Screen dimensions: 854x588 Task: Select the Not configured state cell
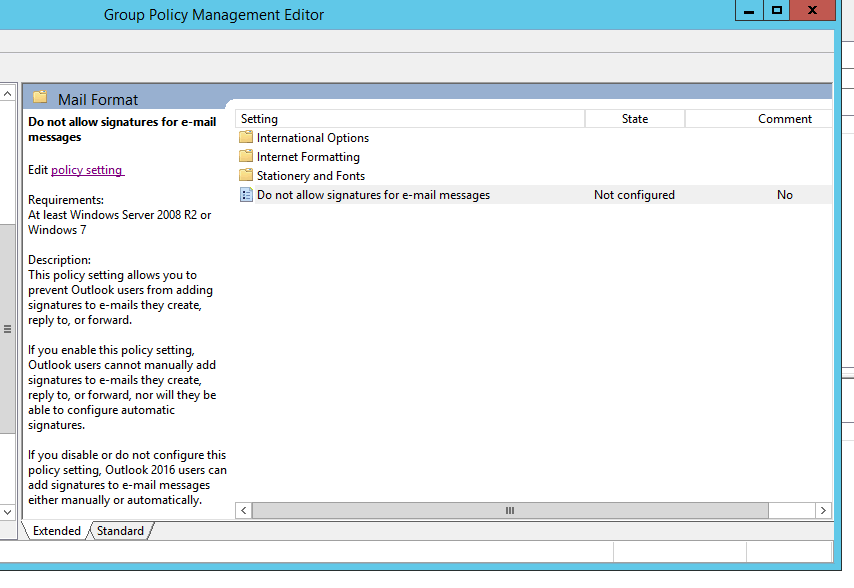(x=634, y=195)
